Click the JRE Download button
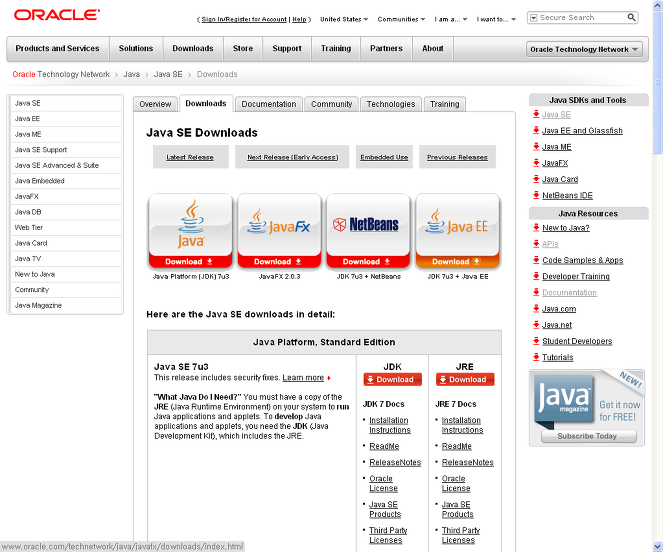 (465, 379)
